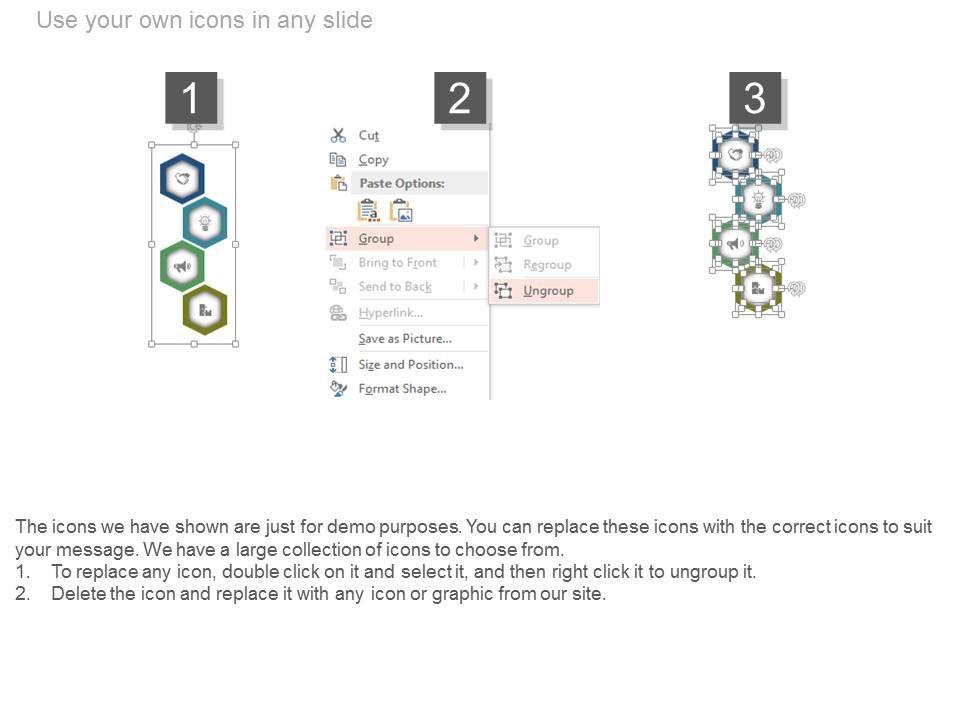Select Save as Picture from the context menu

(x=405, y=339)
